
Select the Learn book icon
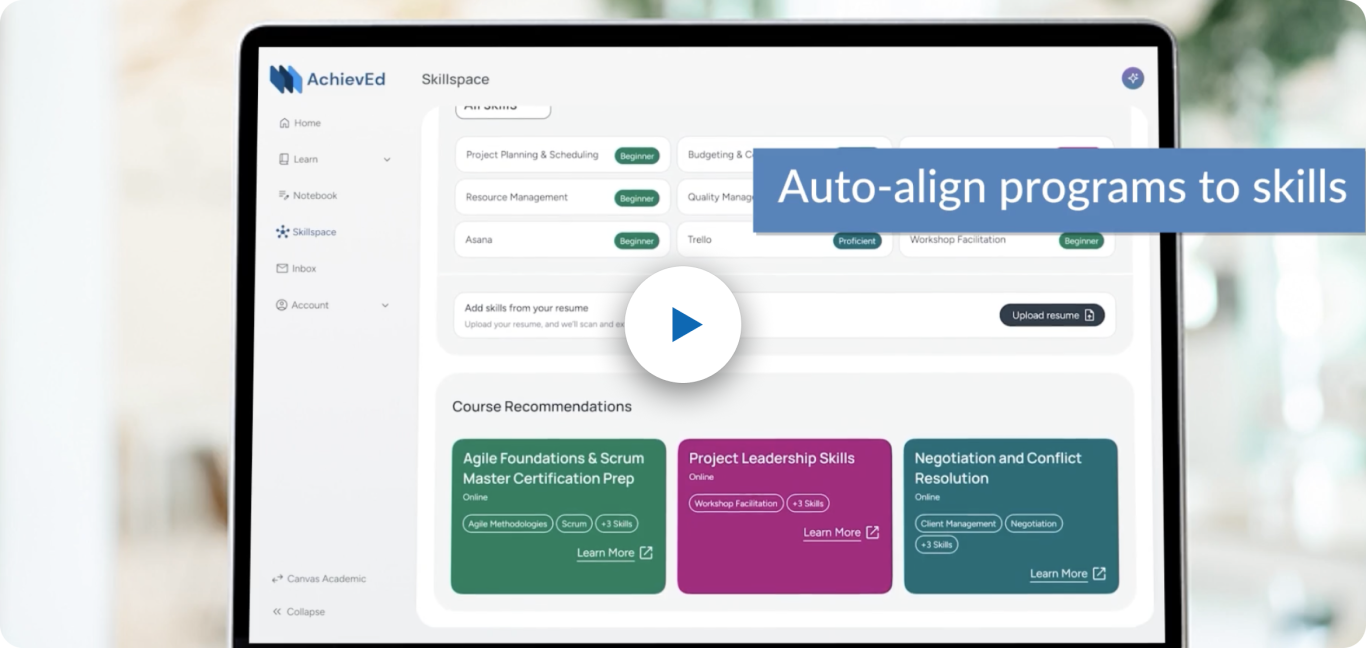[x=285, y=159]
